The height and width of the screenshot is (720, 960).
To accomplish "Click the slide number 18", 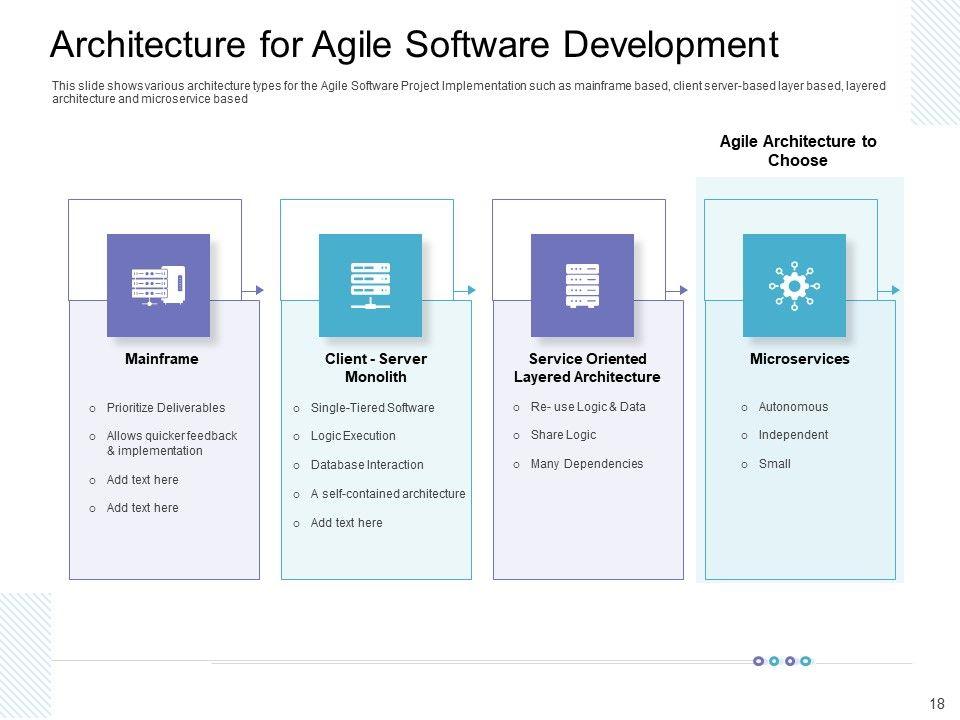I will pyautogui.click(x=937, y=704).
